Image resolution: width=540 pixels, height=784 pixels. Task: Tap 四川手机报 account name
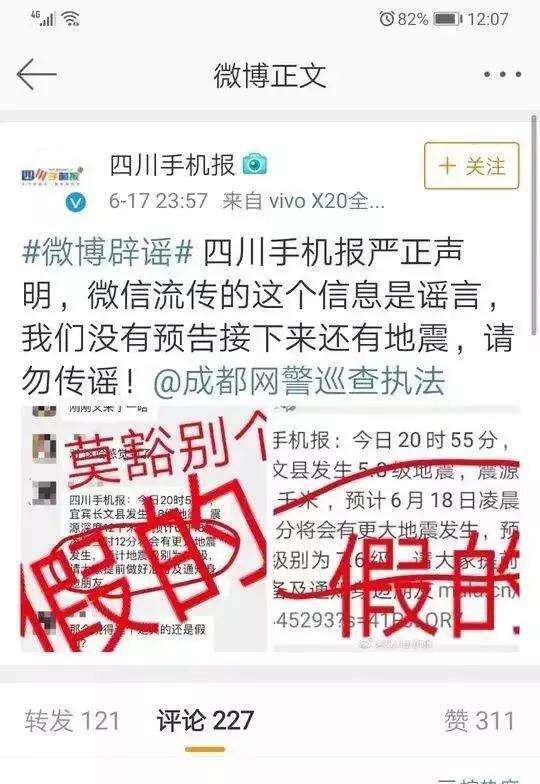[172, 165]
